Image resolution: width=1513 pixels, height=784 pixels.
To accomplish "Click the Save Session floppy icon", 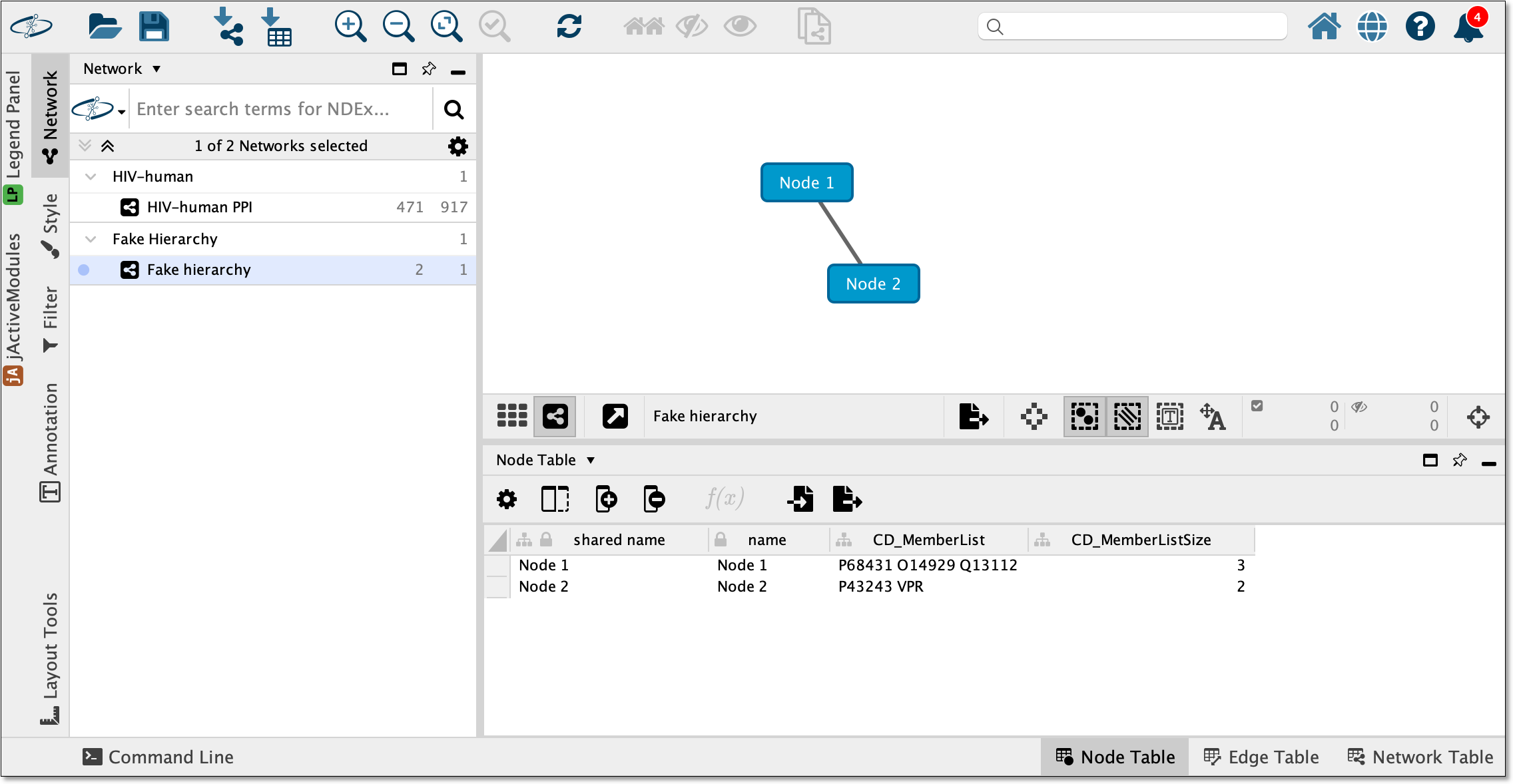I will pyautogui.click(x=154, y=27).
